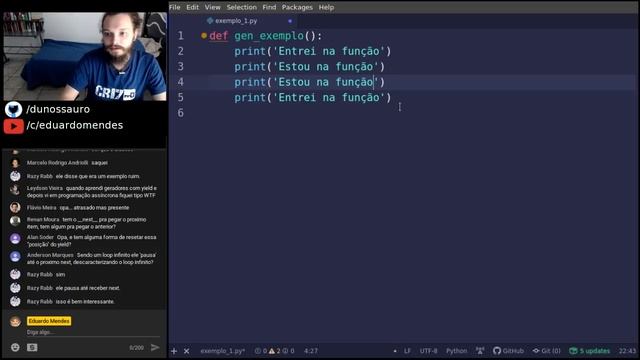Click cursor position 4:27 in status bar
The image size is (640, 360).
point(311,351)
